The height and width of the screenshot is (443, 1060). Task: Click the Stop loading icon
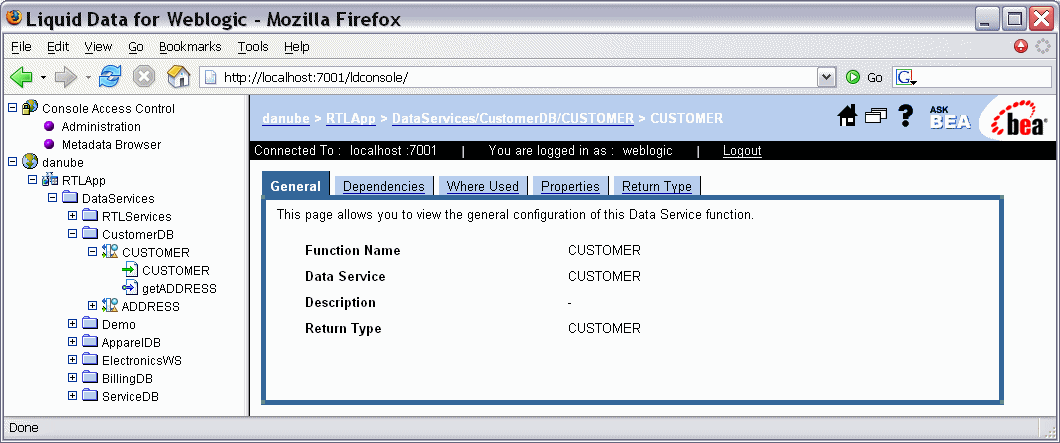click(143, 76)
